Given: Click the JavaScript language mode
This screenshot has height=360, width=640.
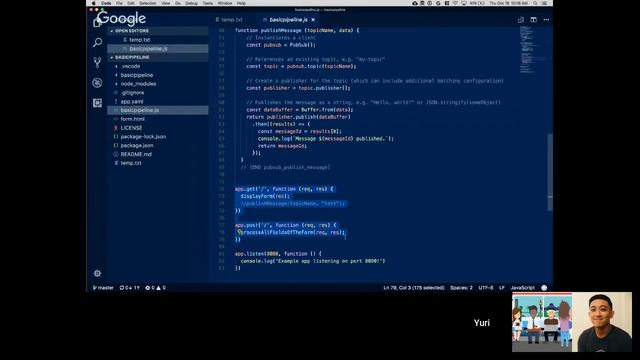Looking at the screenshot, I should [522, 288].
